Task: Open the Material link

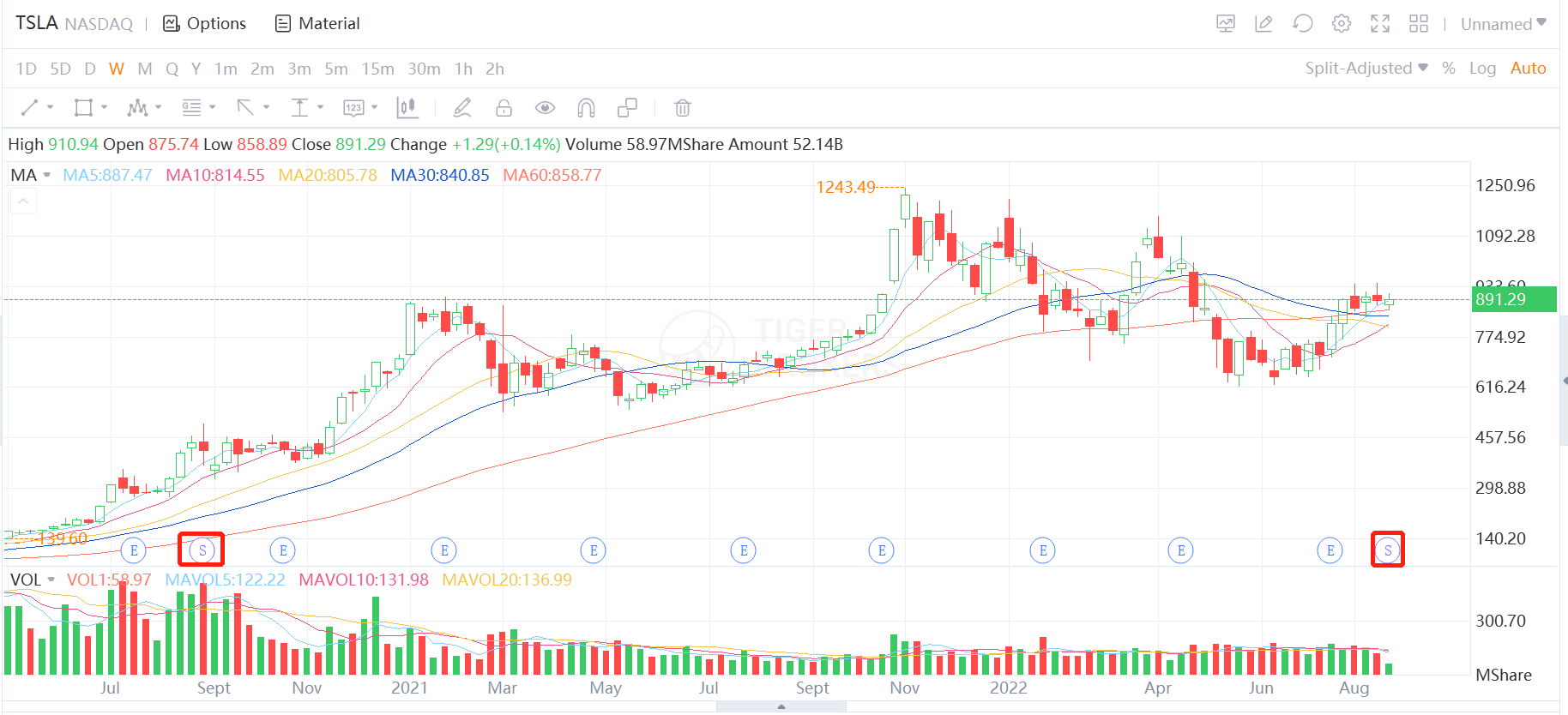Action: tap(329, 23)
